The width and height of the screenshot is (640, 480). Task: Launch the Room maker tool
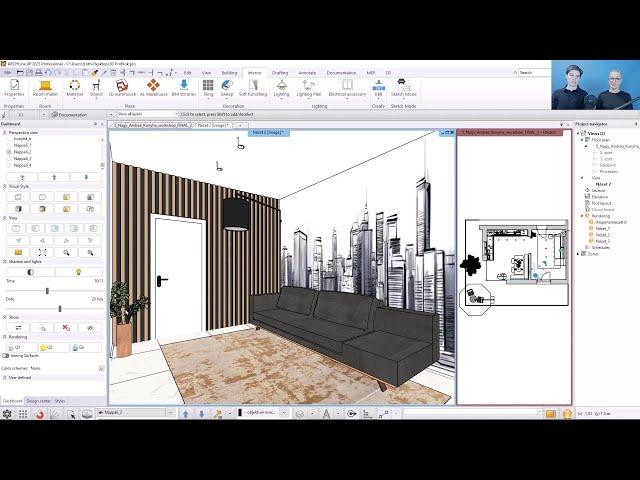[45, 88]
